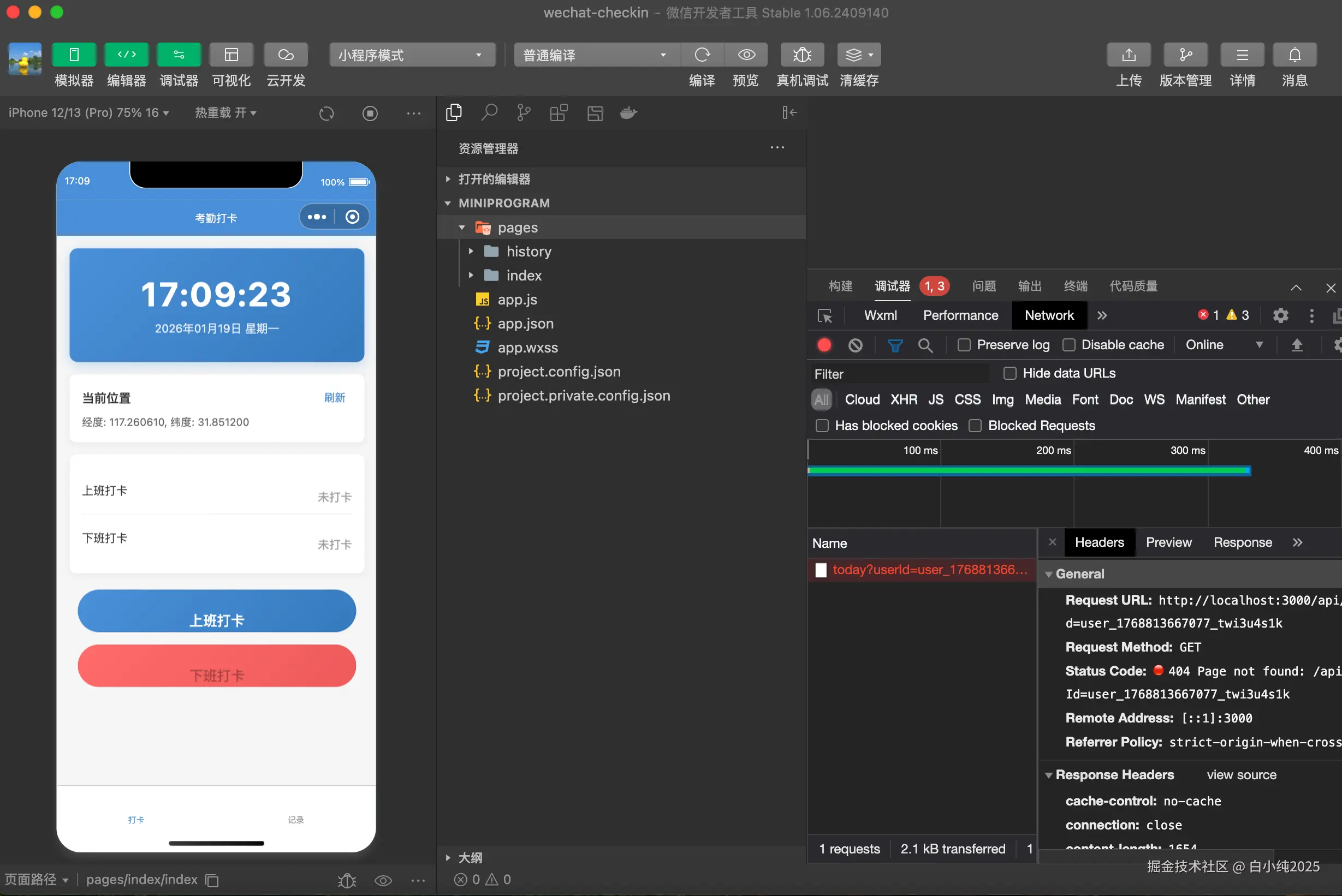The height and width of the screenshot is (896, 1342).
Task: Click the 编译 refresh icon
Action: [702, 55]
